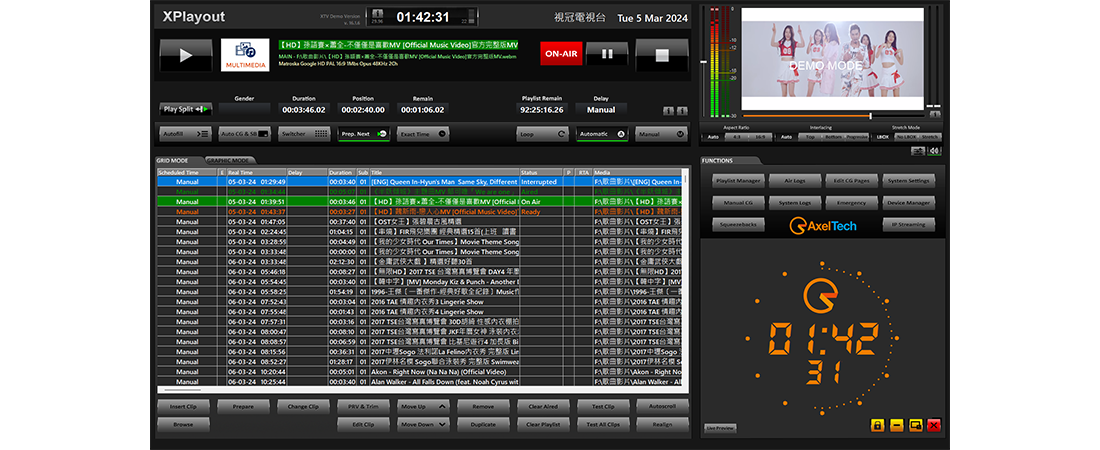1100x450 pixels.
Task: Click Insert Clip button
Action: coord(183,406)
